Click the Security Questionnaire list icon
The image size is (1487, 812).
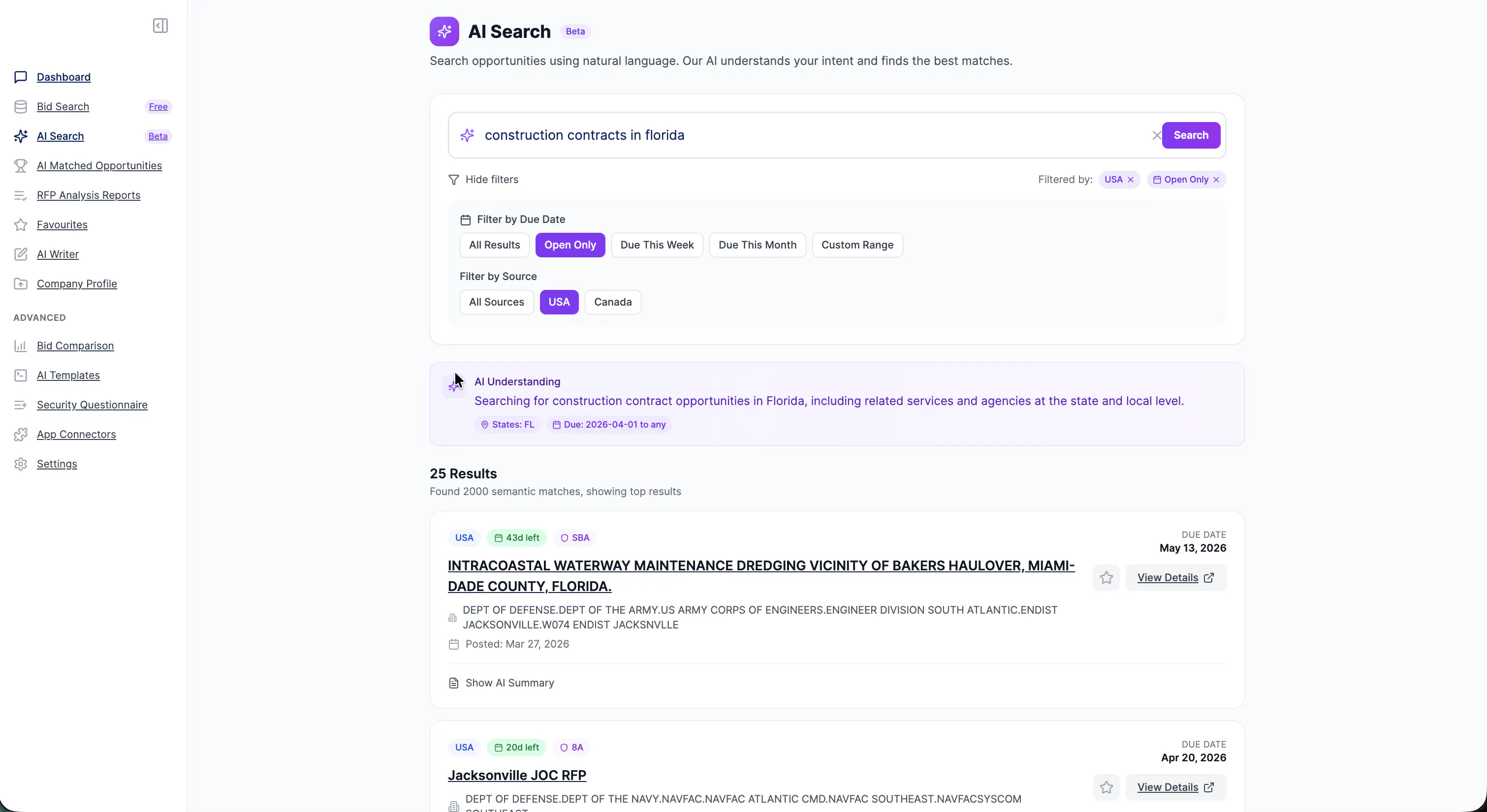pyautogui.click(x=21, y=405)
